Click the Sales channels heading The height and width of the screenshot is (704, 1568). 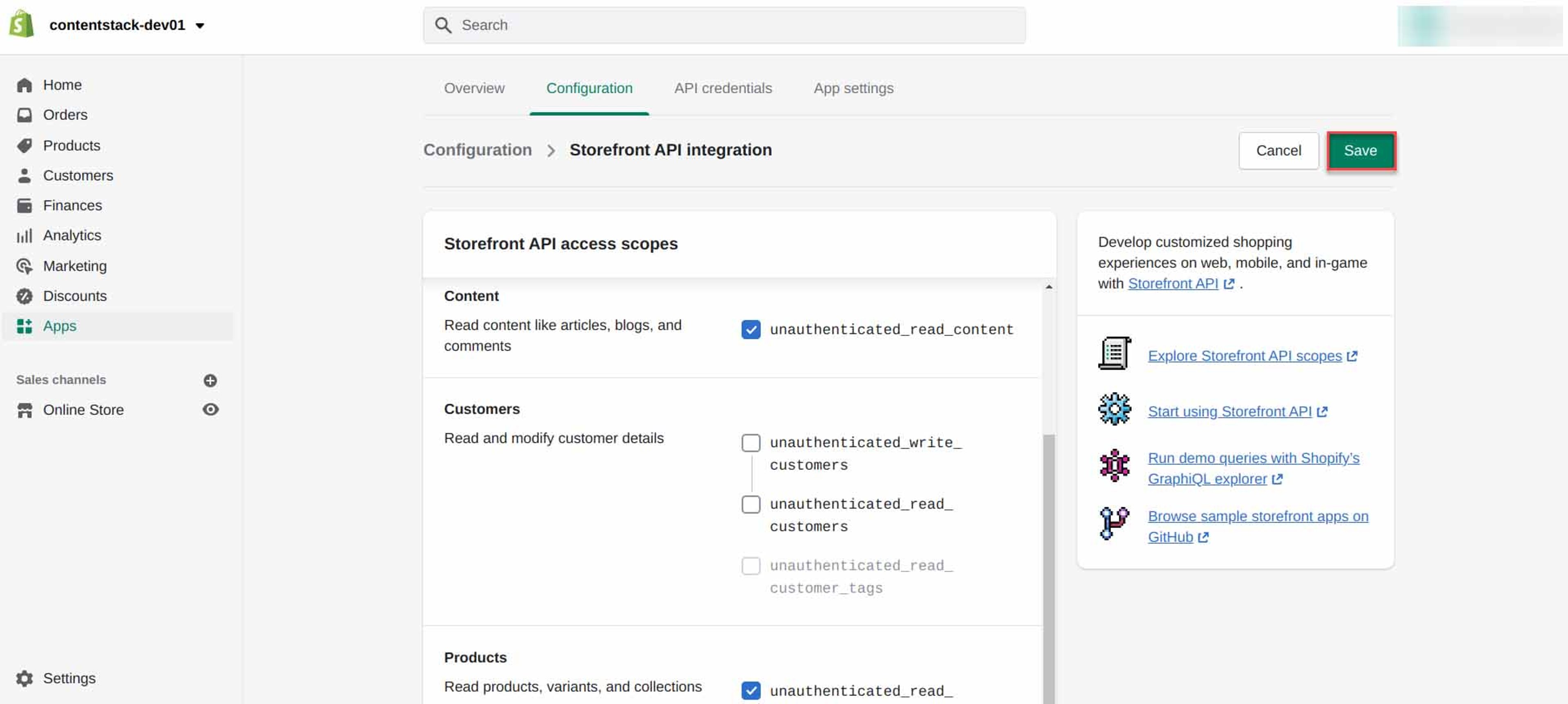tap(61, 380)
